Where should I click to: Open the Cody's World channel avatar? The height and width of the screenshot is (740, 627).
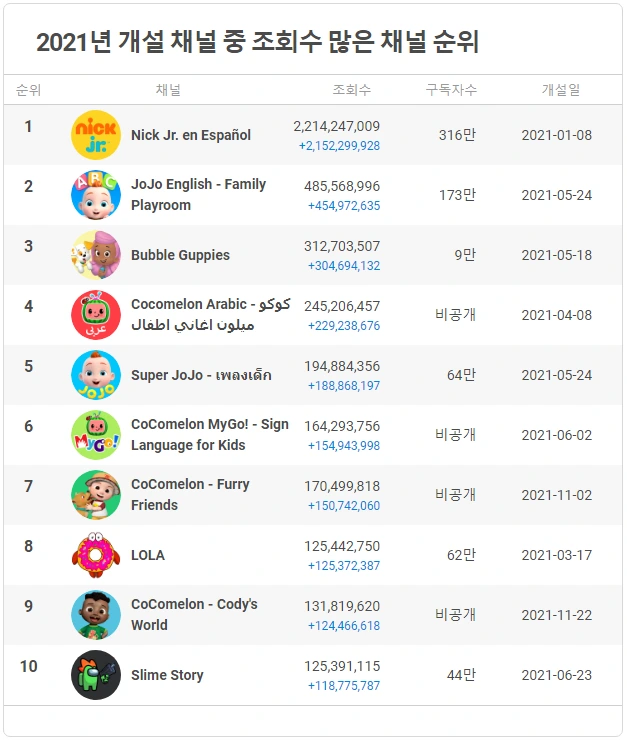pos(96,614)
